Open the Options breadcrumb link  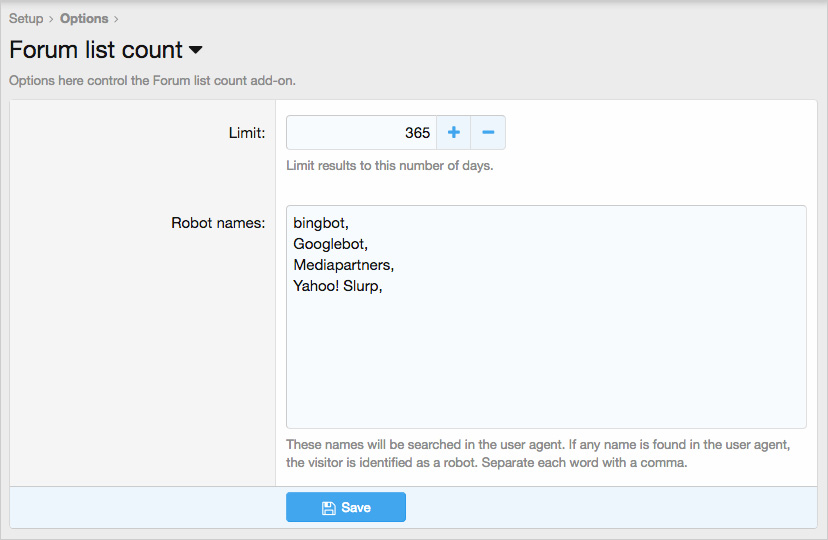point(84,19)
